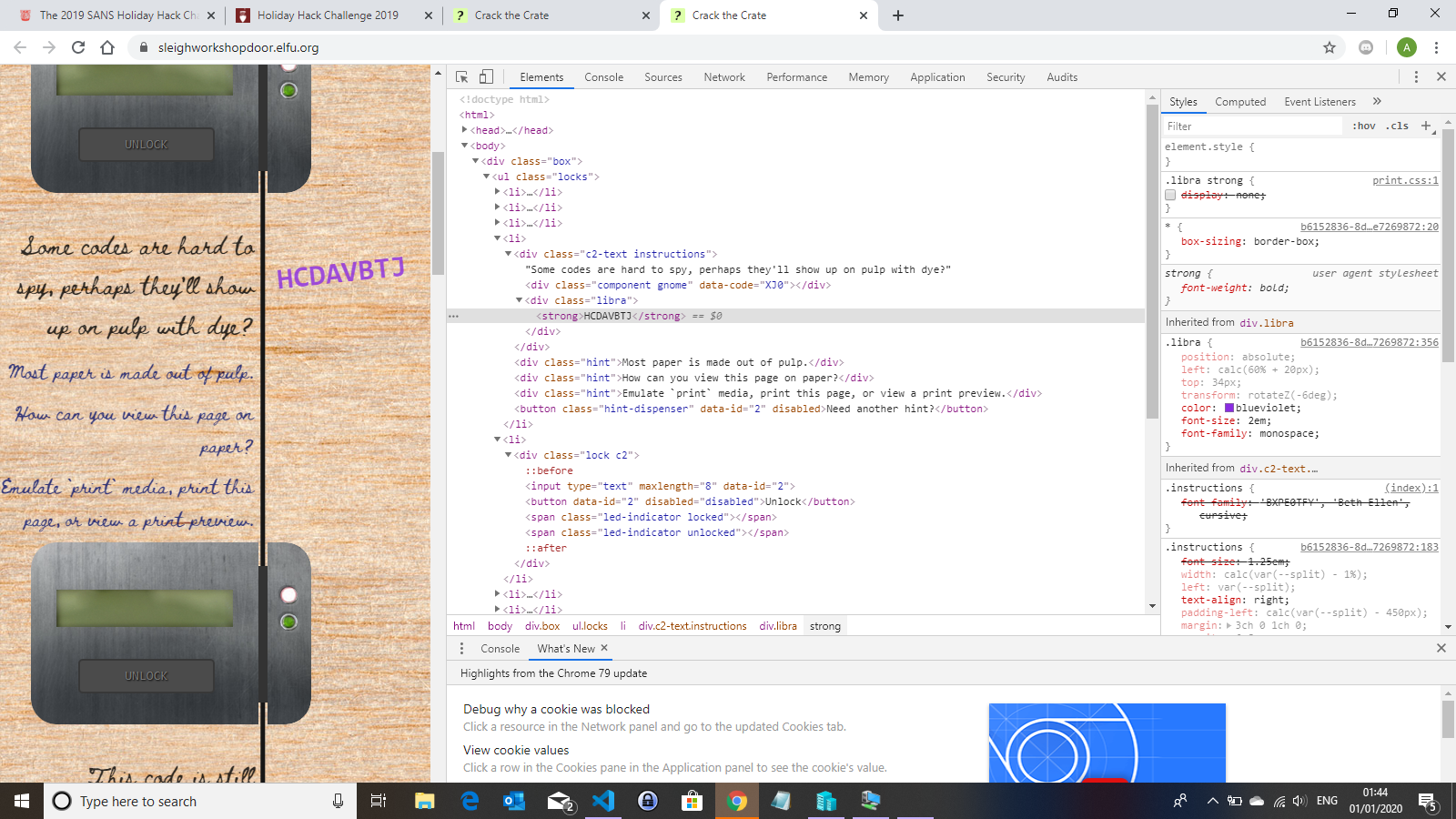The width and height of the screenshot is (1456, 819).
Task: Click the extension icon beside bookmark star
Action: tap(1366, 47)
